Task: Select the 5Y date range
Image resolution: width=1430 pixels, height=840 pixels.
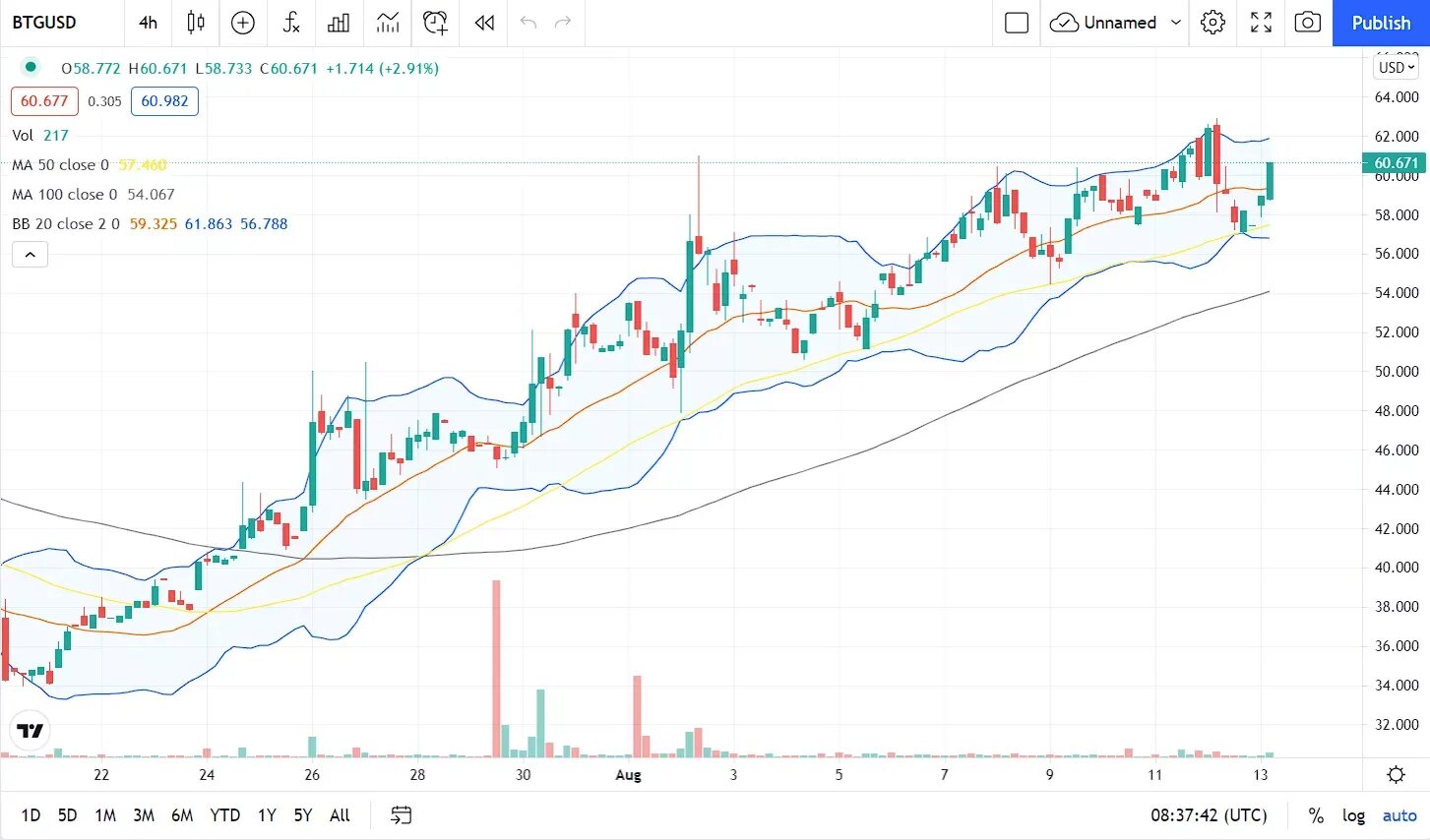Action: point(303,815)
